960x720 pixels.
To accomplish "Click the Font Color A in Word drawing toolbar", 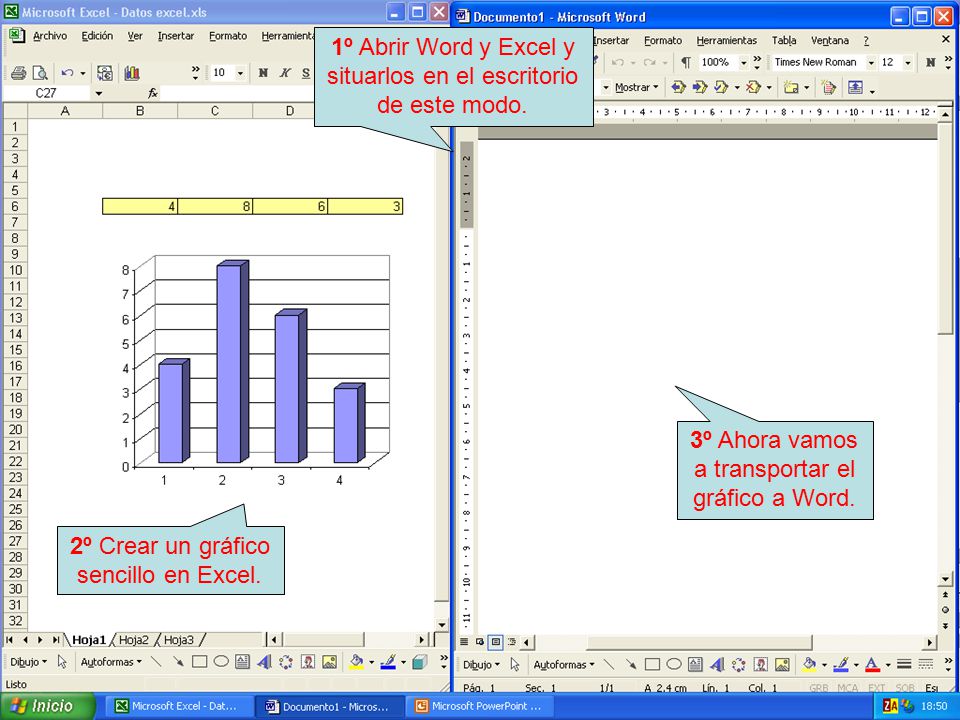I will 873,664.
